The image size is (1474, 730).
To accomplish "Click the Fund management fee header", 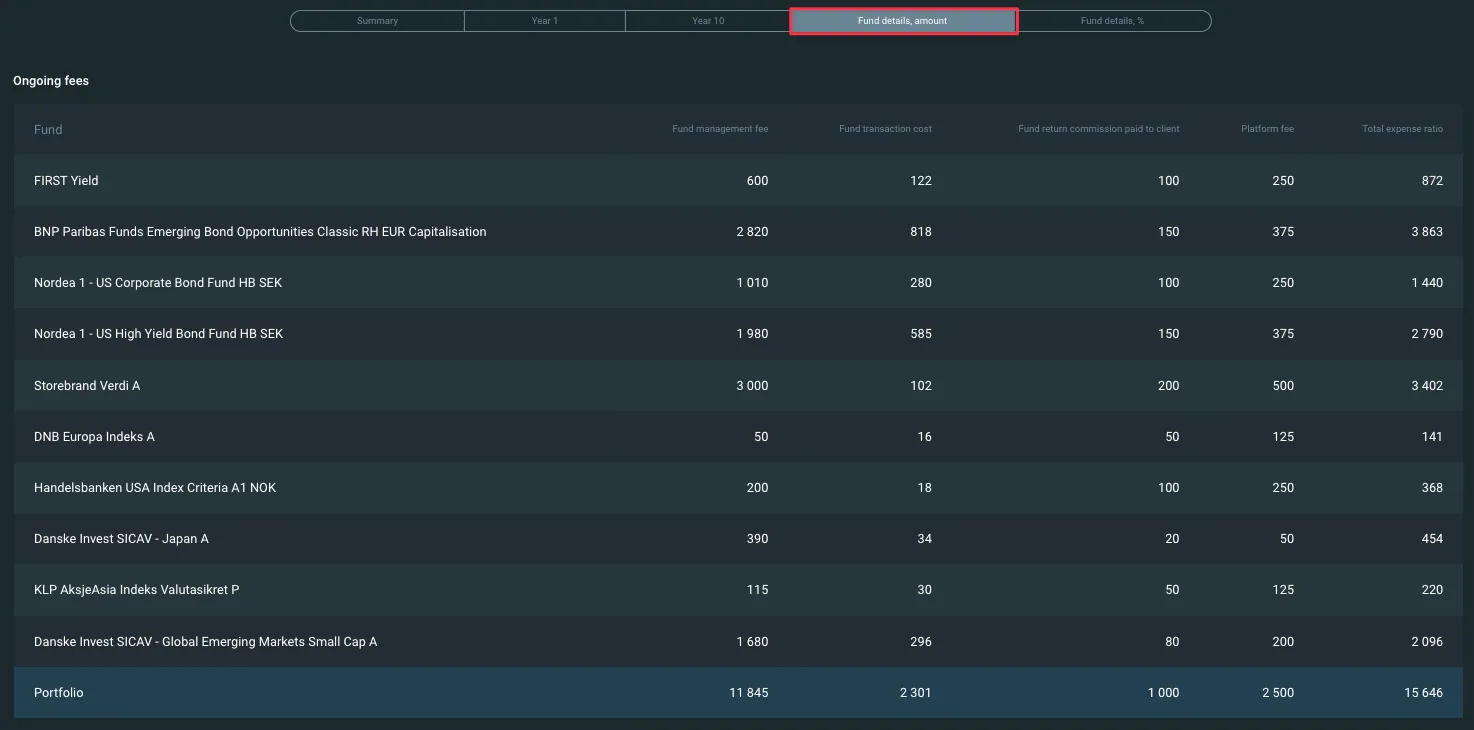I will coord(720,129).
